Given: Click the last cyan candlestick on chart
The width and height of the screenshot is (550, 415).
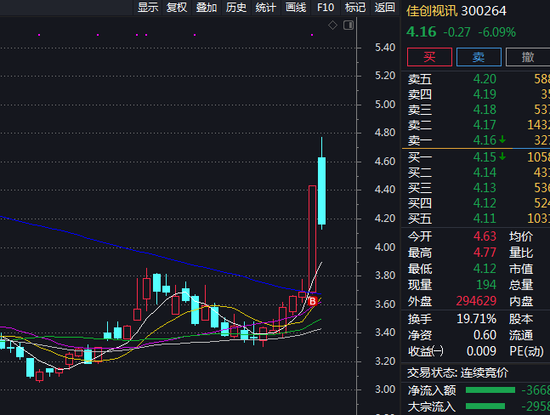Looking at the screenshot, I should click(322, 190).
